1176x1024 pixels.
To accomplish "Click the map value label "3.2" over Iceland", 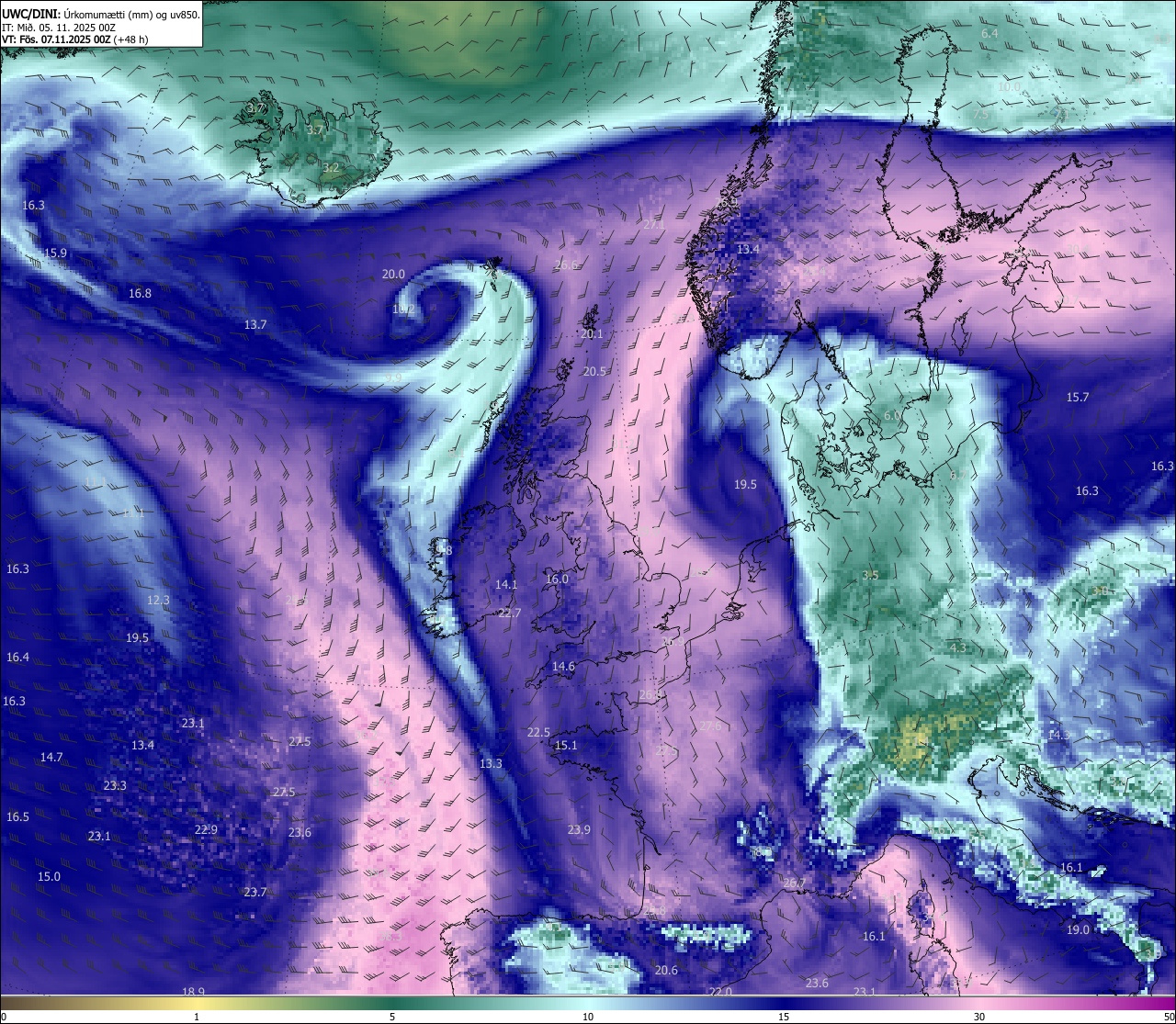I will tap(332, 168).
